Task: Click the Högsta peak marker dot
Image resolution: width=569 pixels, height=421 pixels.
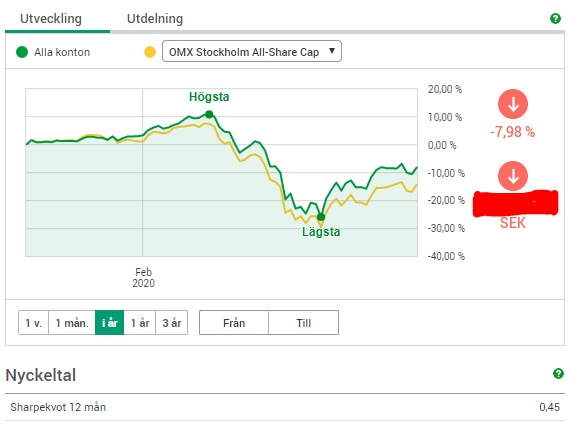Action: (x=209, y=114)
